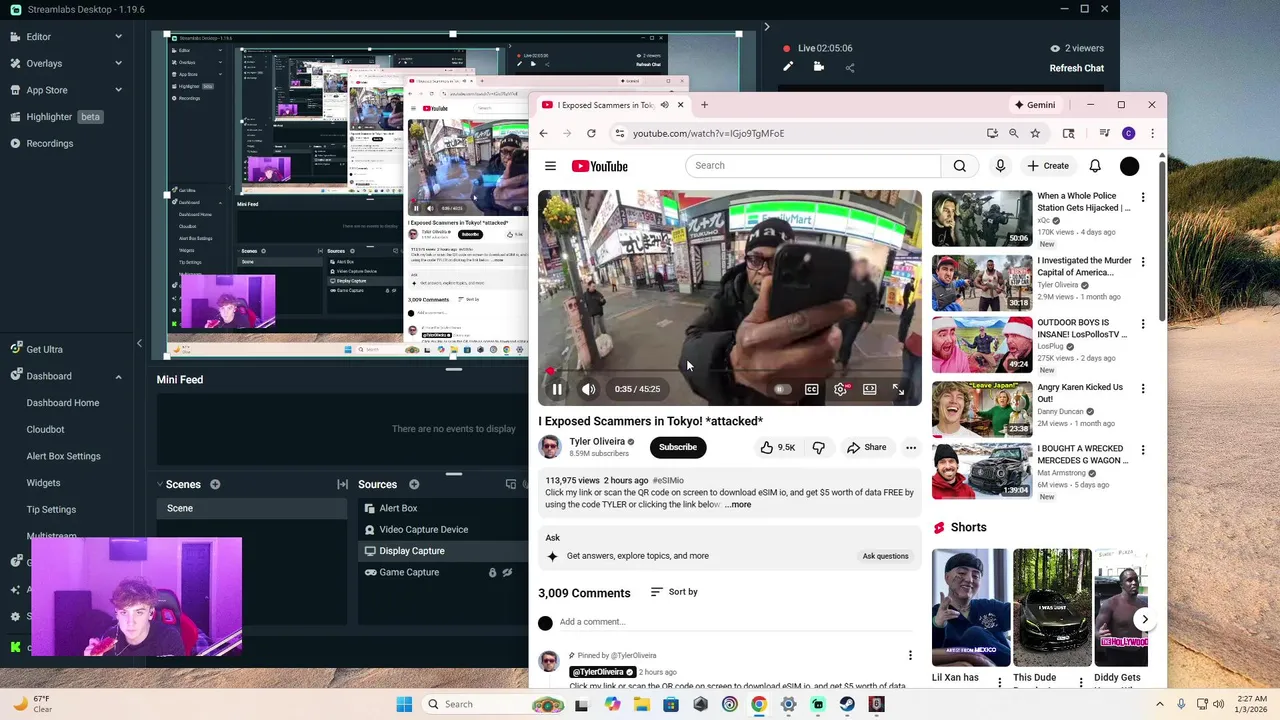Add a new source with plus icon
The height and width of the screenshot is (720, 1280).
[414, 485]
